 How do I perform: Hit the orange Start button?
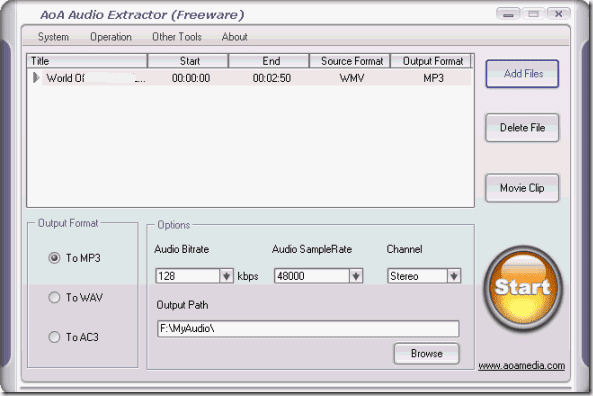point(523,288)
